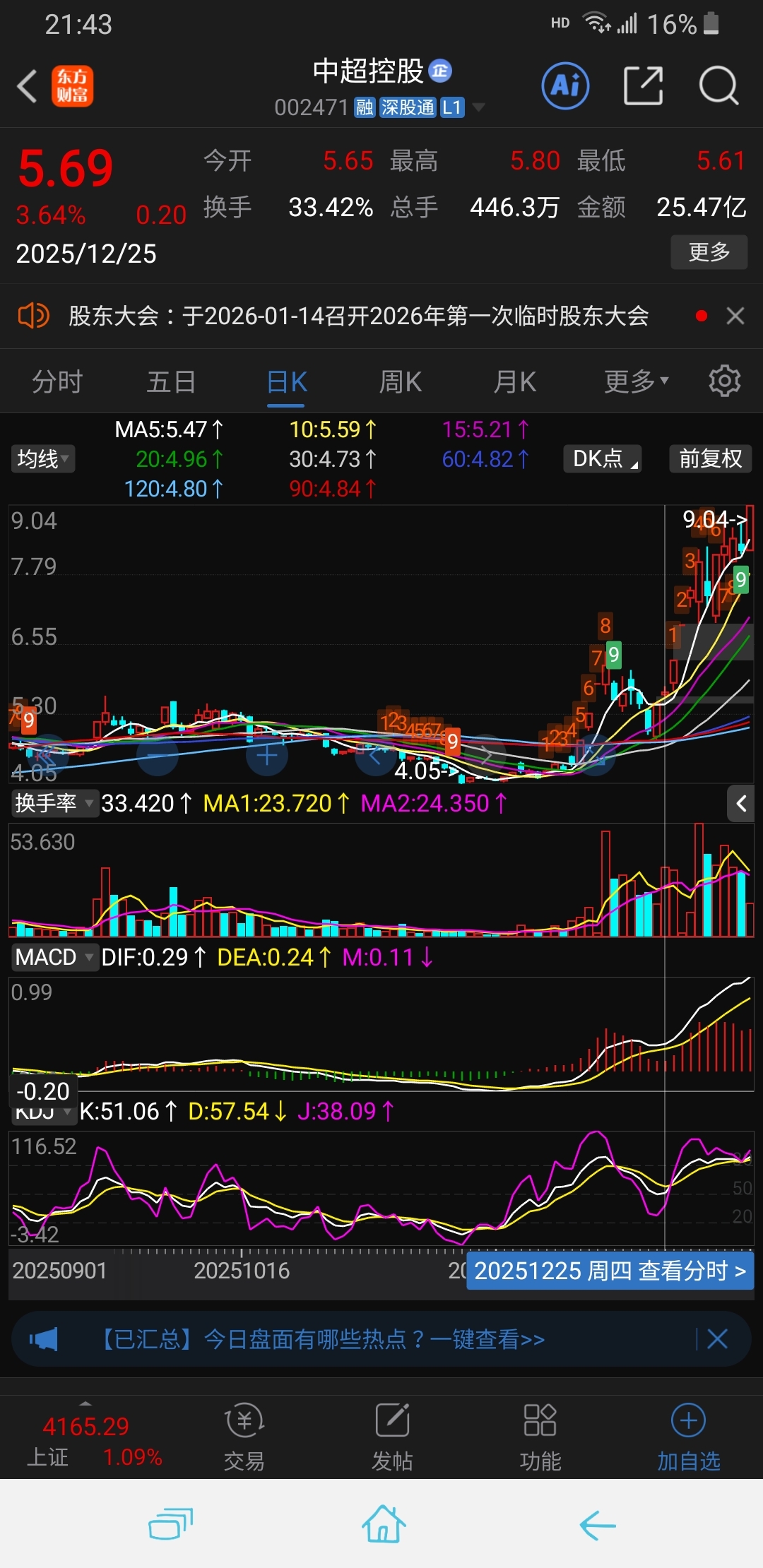Switch to 周K tab
Image resolution: width=763 pixels, height=1568 pixels.
pos(400,381)
